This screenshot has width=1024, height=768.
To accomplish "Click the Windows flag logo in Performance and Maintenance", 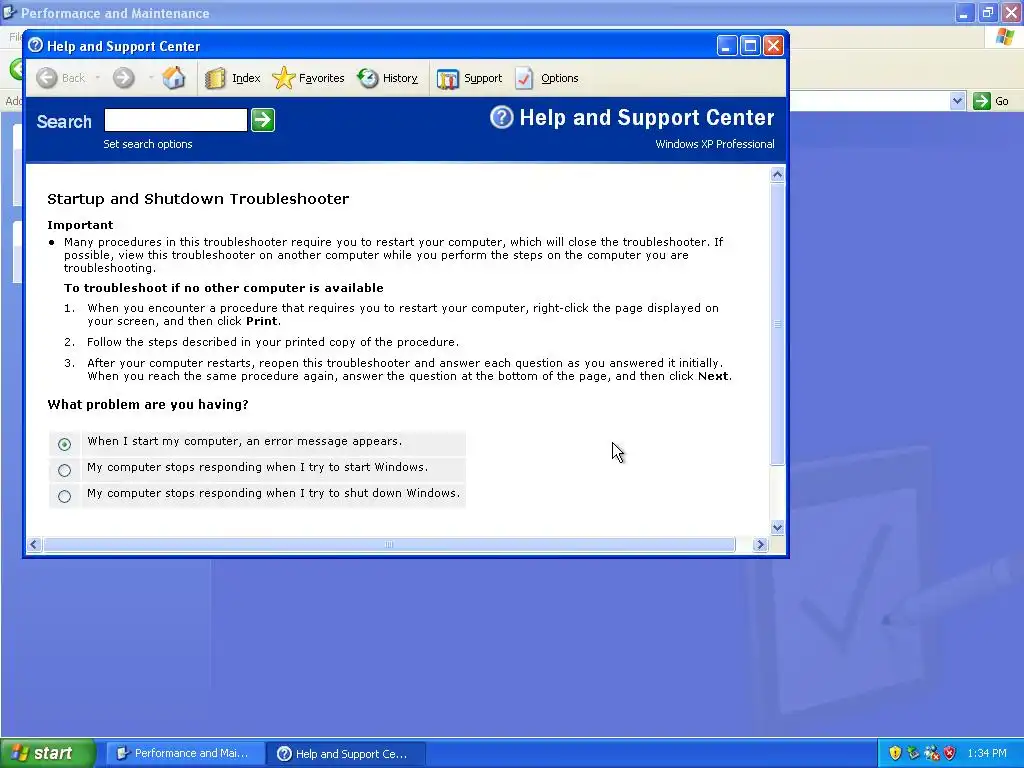I will click(x=1005, y=37).
